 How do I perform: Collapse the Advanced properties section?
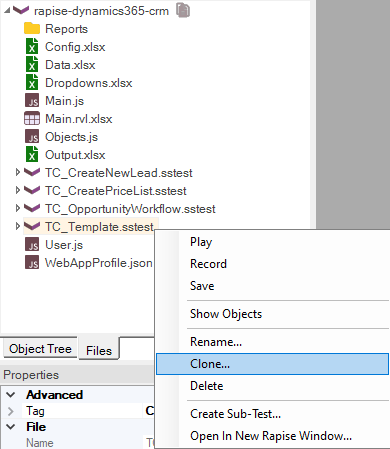click(11, 395)
